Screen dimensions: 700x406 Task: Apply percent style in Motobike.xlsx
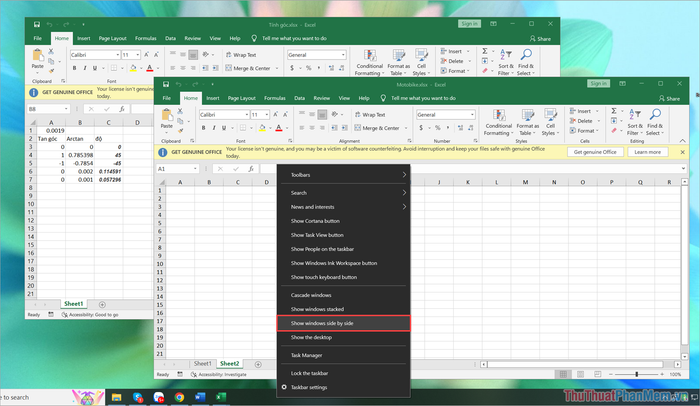pos(438,128)
